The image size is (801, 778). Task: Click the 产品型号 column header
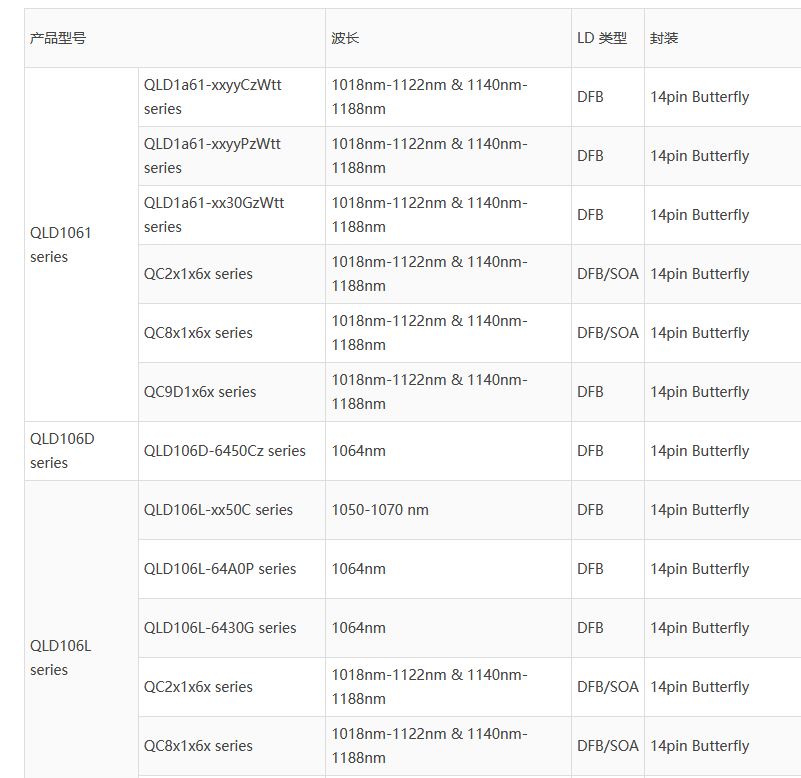(58, 38)
